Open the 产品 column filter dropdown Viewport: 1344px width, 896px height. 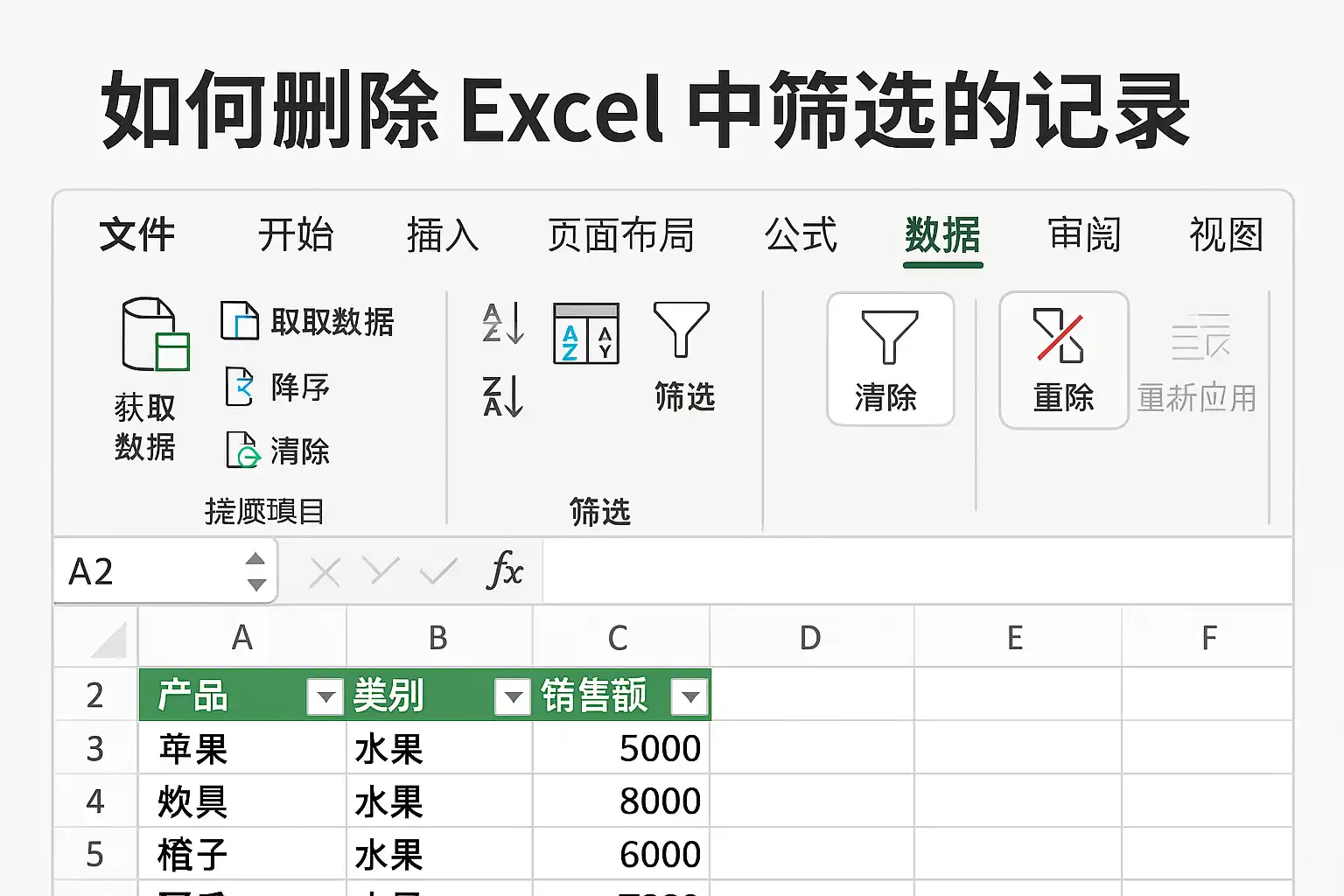coord(325,697)
